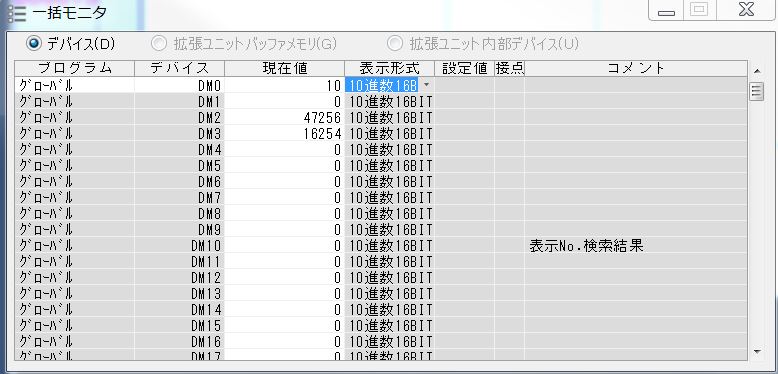Click the DM1 device cell

pyautogui.click(x=180, y=101)
